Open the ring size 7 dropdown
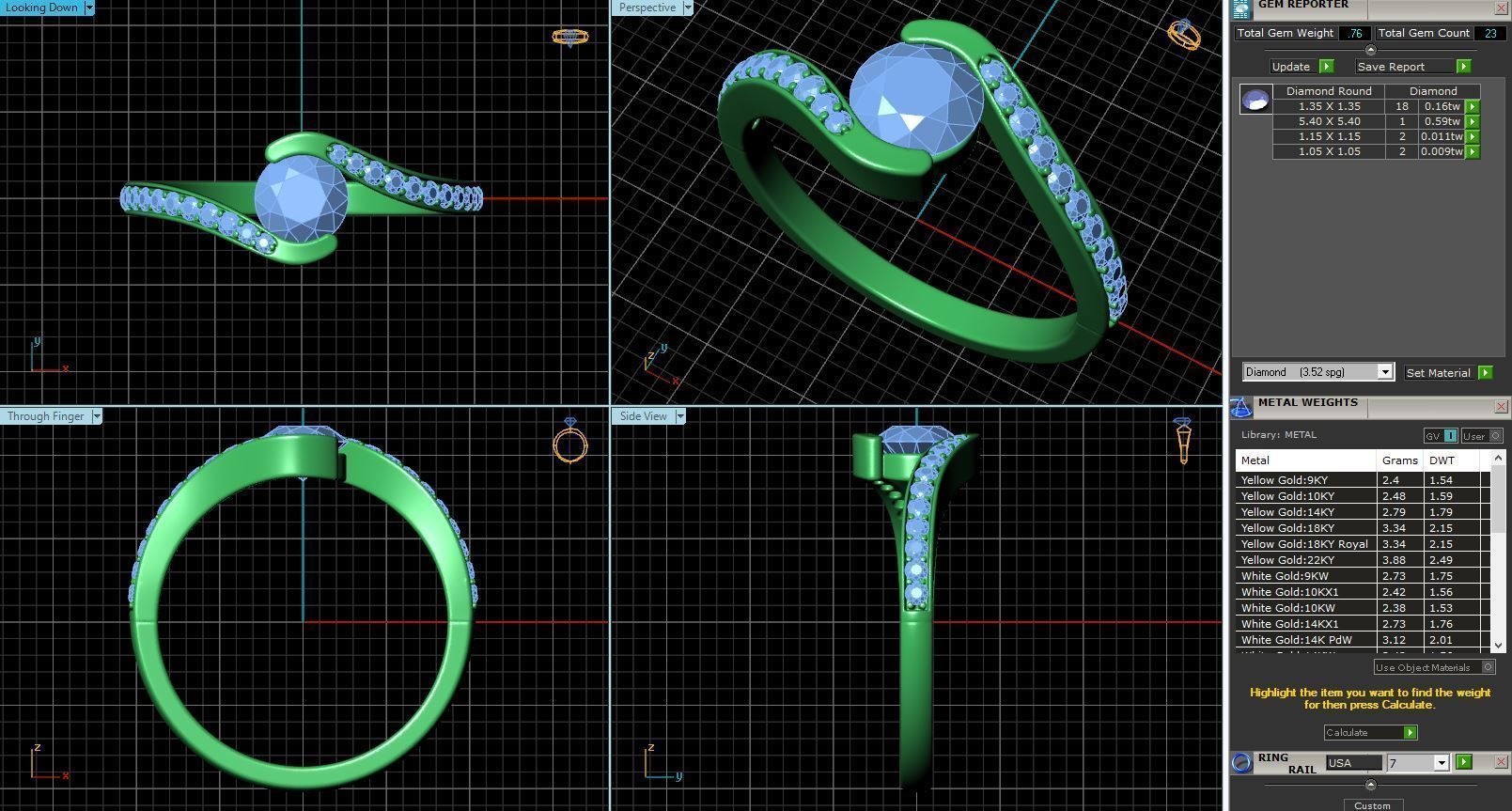The height and width of the screenshot is (811, 1512). (1441, 763)
